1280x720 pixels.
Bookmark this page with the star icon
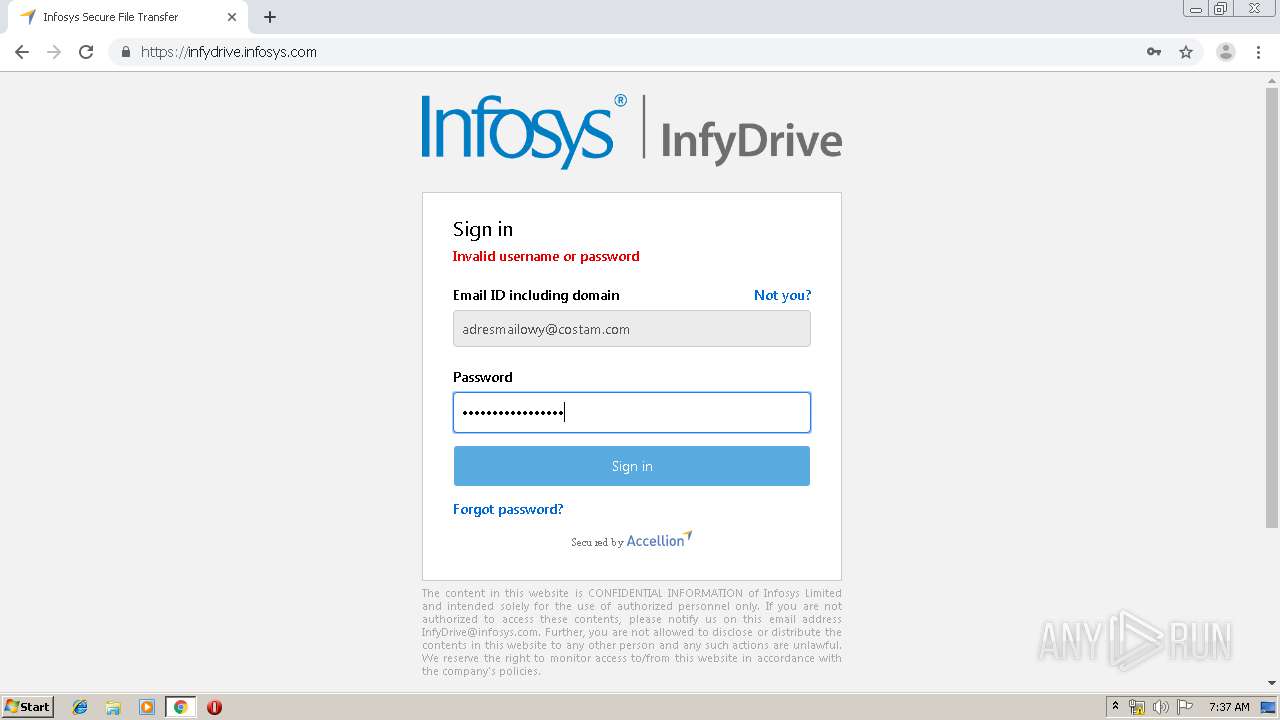click(1186, 52)
